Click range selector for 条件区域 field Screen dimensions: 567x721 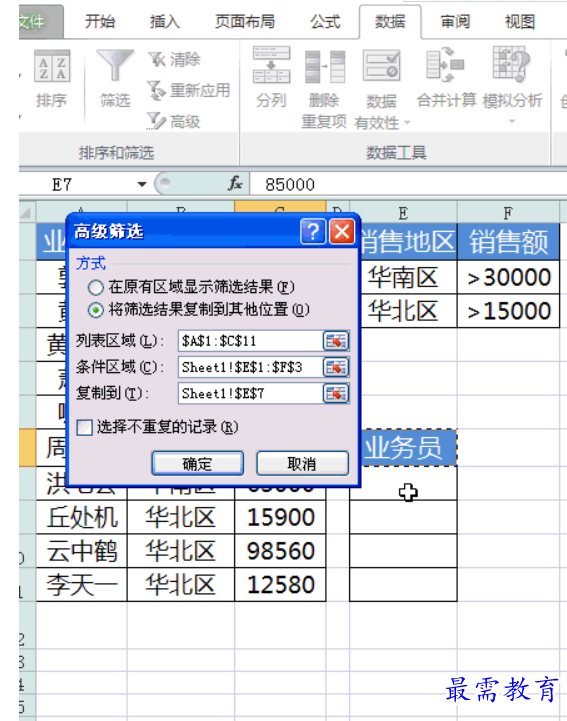pyautogui.click(x=336, y=367)
